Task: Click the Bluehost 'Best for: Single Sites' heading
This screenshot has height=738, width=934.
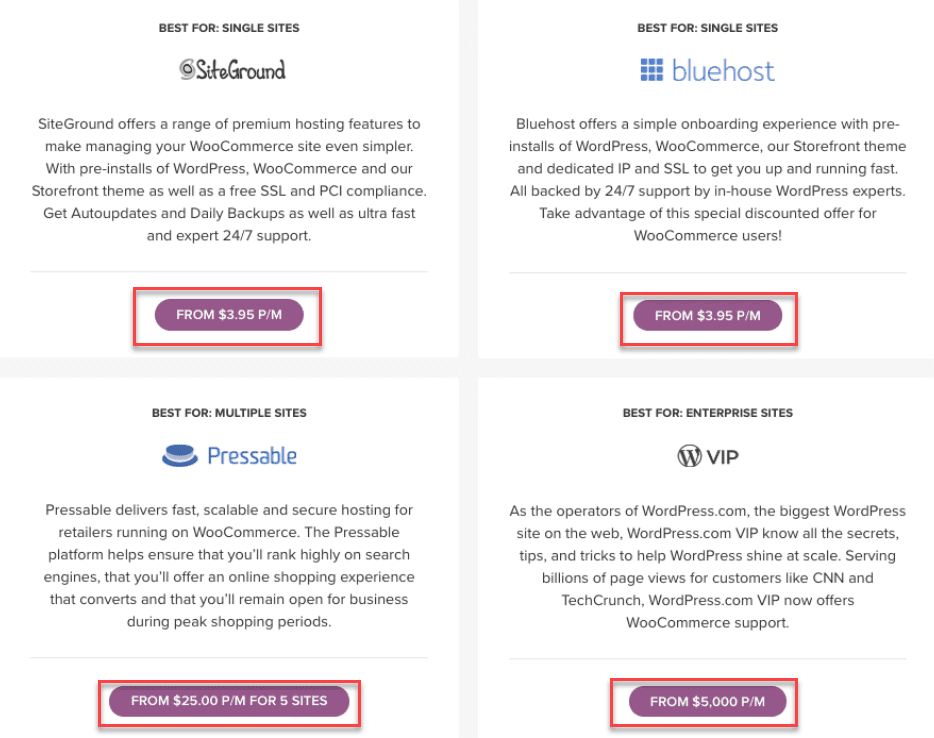Action: pos(708,28)
